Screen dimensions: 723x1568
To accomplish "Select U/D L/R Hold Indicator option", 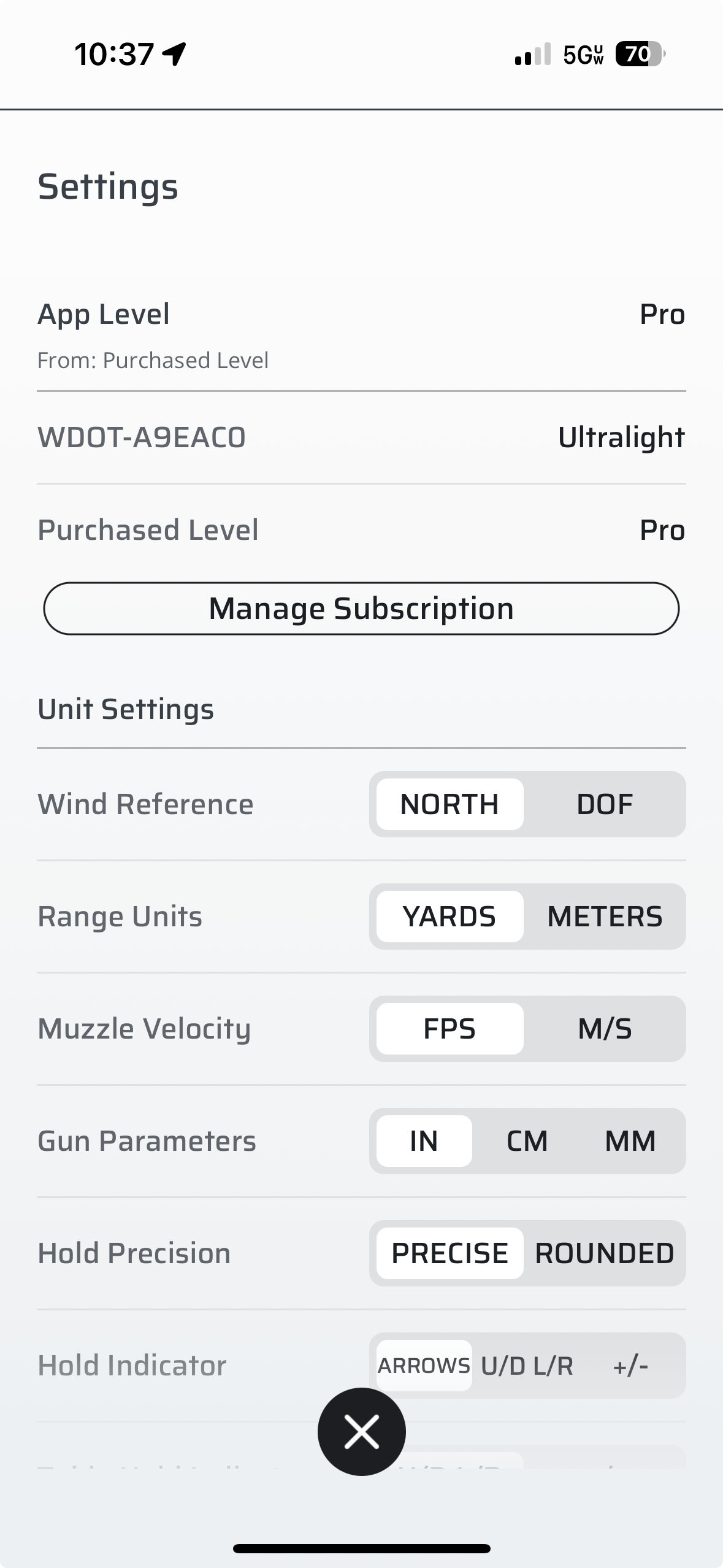I will click(527, 1366).
